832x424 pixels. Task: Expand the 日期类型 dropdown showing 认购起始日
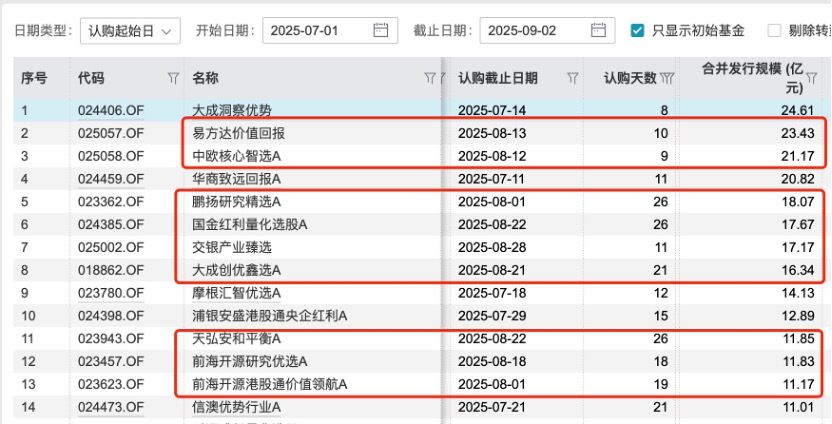coord(128,30)
